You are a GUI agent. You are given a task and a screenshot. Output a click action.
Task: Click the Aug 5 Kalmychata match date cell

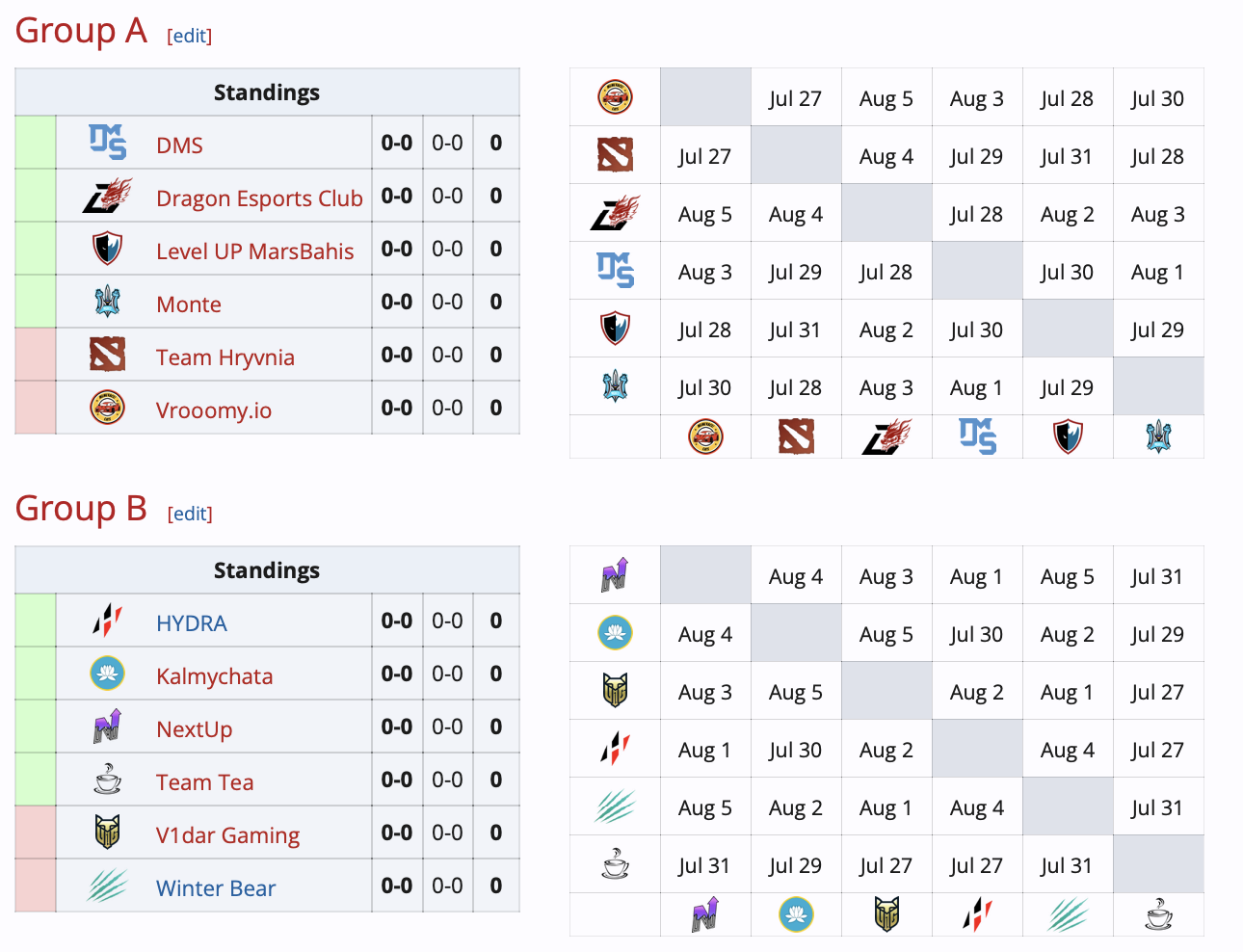pos(886,633)
